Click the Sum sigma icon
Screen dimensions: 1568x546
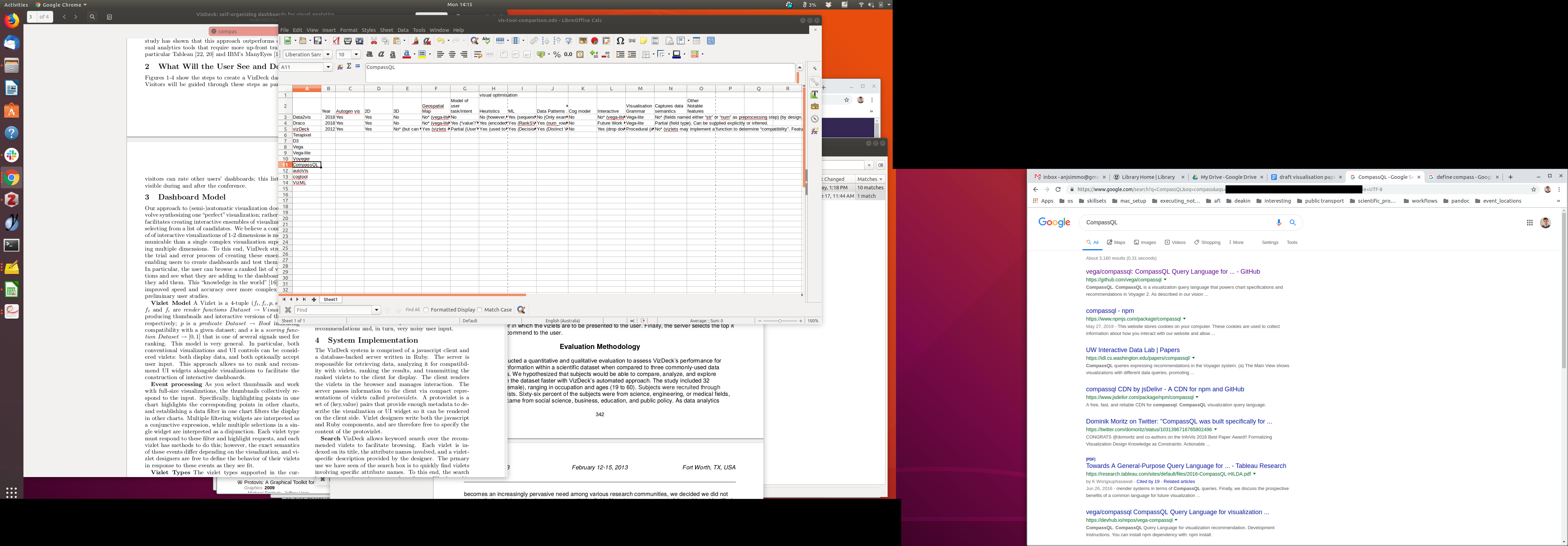[x=349, y=66]
